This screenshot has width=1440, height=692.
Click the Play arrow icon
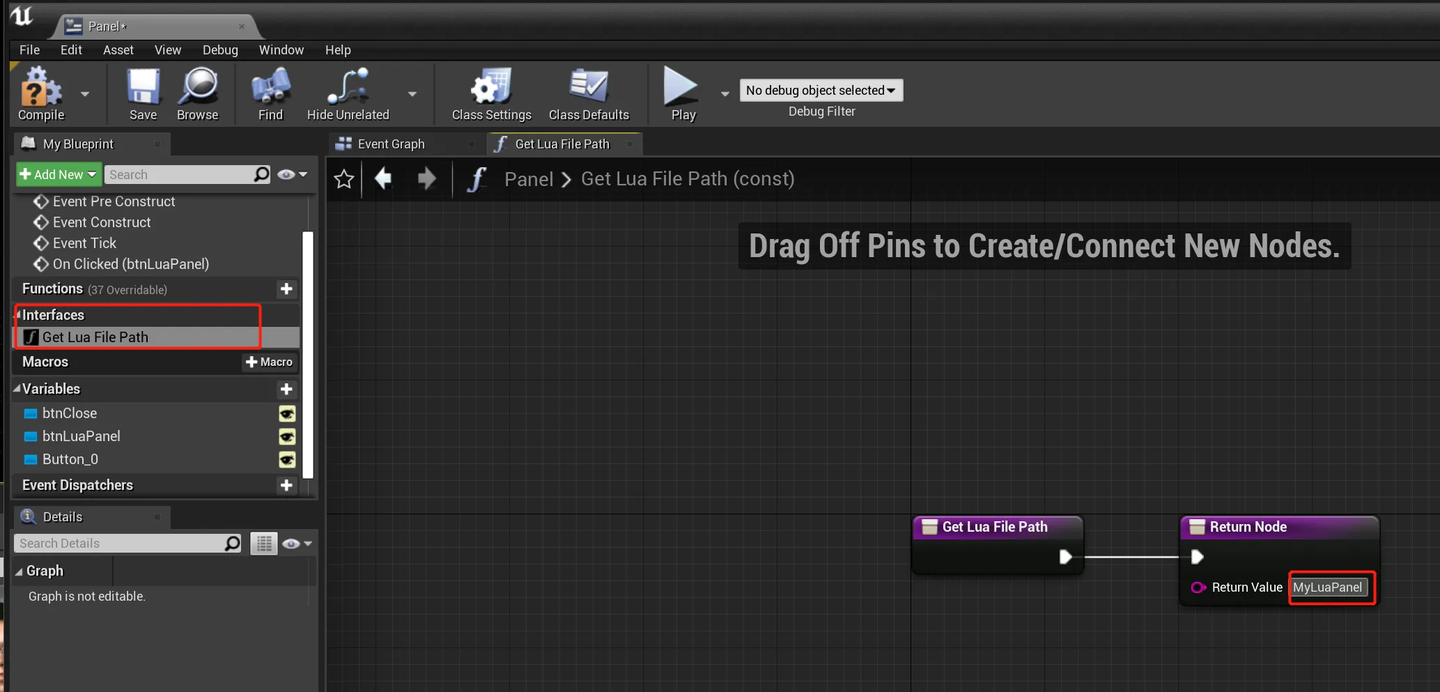pyautogui.click(x=682, y=87)
